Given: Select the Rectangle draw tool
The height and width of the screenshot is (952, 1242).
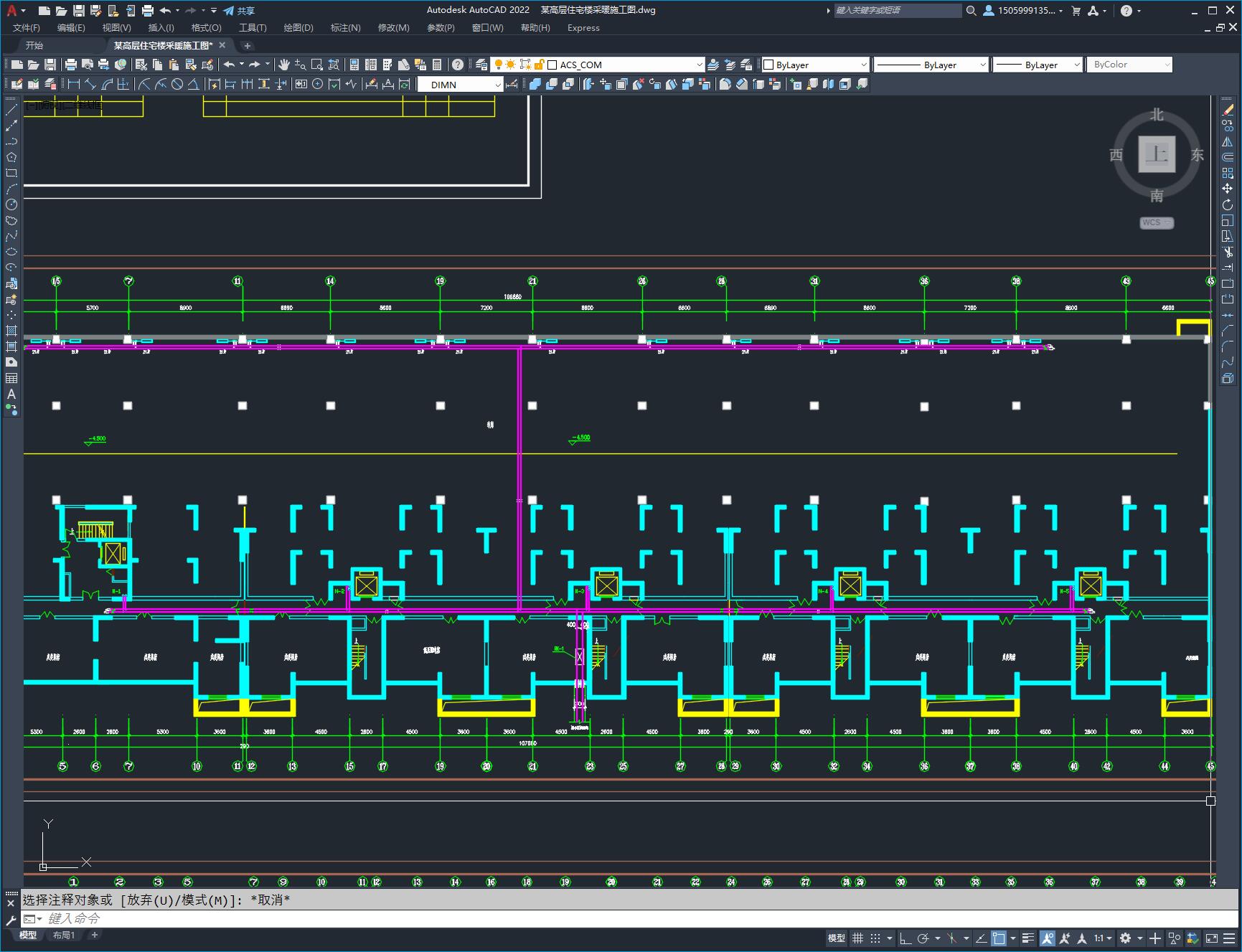Looking at the screenshot, I should [x=11, y=173].
